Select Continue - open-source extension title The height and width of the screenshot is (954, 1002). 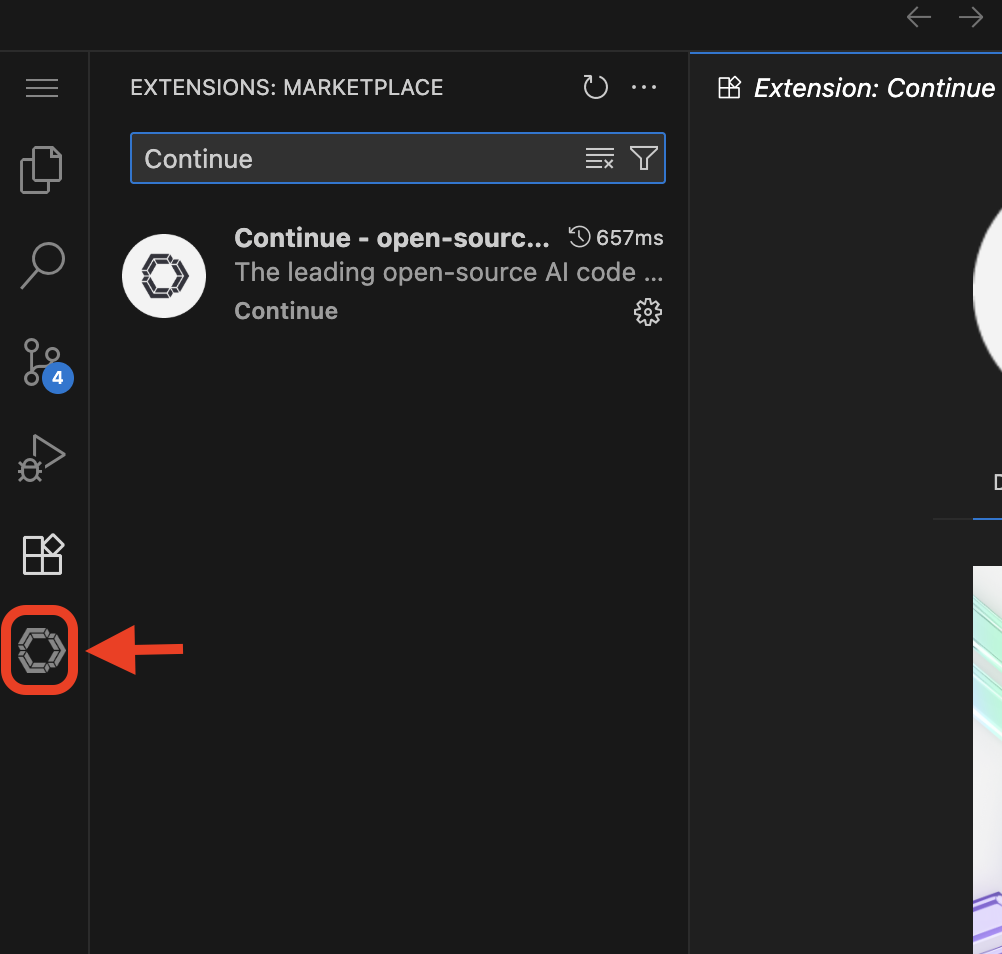pyautogui.click(x=392, y=238)
